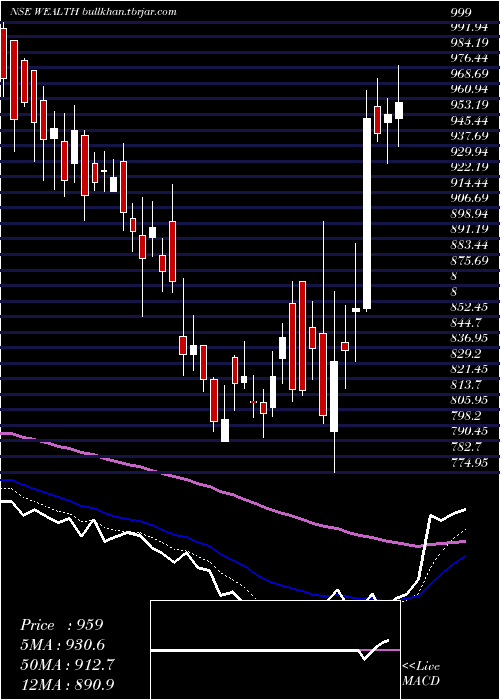Click the 852.45 price label
The height and width of the screenshot is (700, 500).
468,307
